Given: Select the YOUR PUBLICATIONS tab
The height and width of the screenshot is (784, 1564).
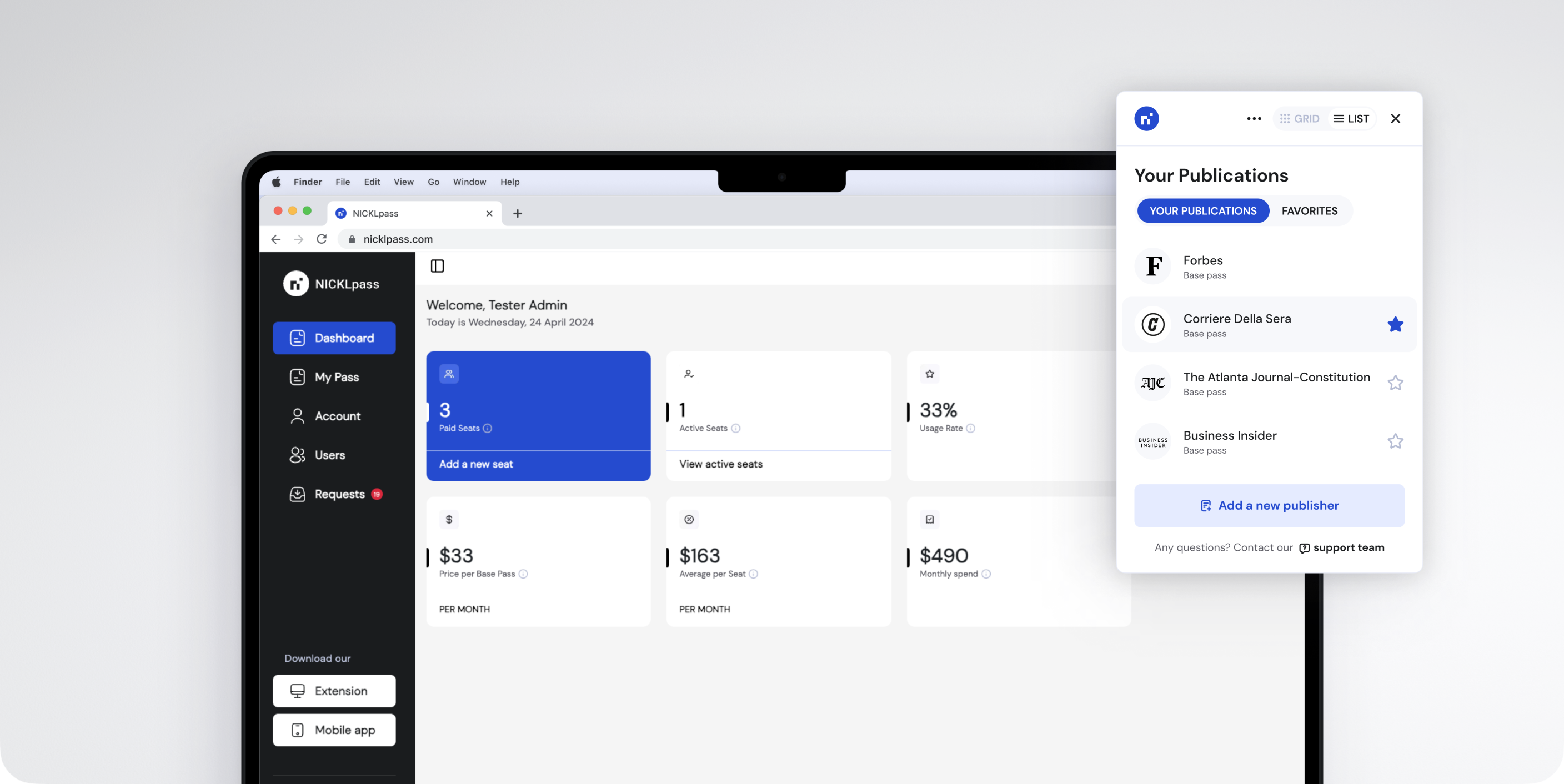Looking at the screenshot, I should pos(1203,211).
